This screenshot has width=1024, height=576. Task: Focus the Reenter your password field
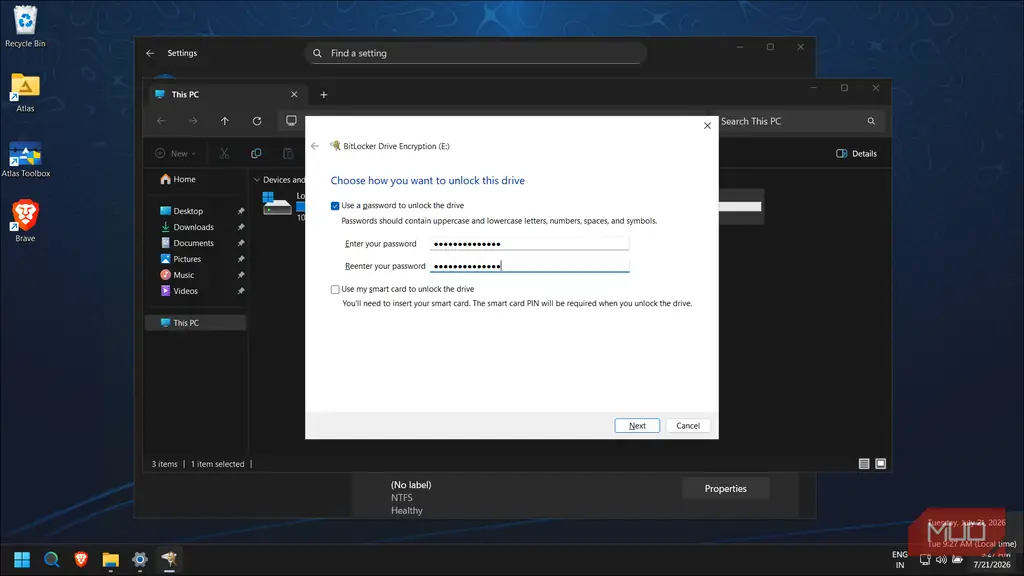529,266
